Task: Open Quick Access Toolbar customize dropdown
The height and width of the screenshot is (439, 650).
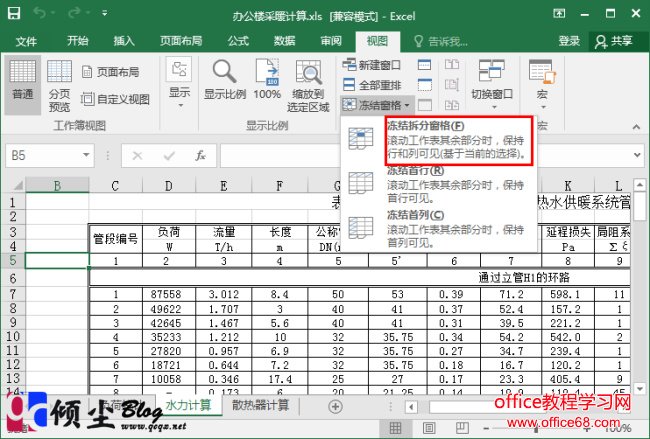Action: [x=105, y=13]
